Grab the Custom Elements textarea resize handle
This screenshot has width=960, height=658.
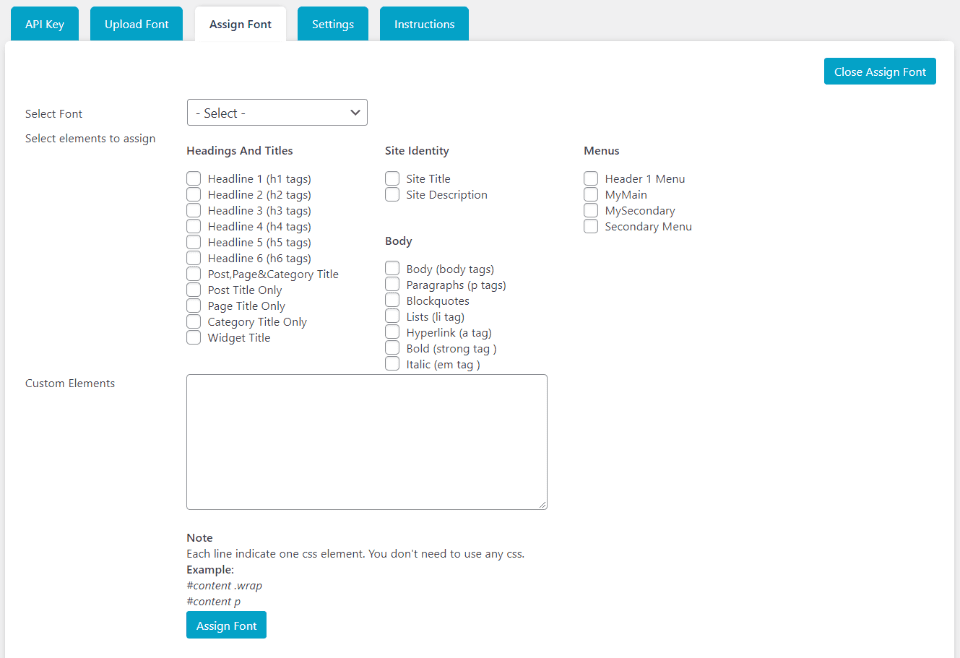[x=542, y=504]
